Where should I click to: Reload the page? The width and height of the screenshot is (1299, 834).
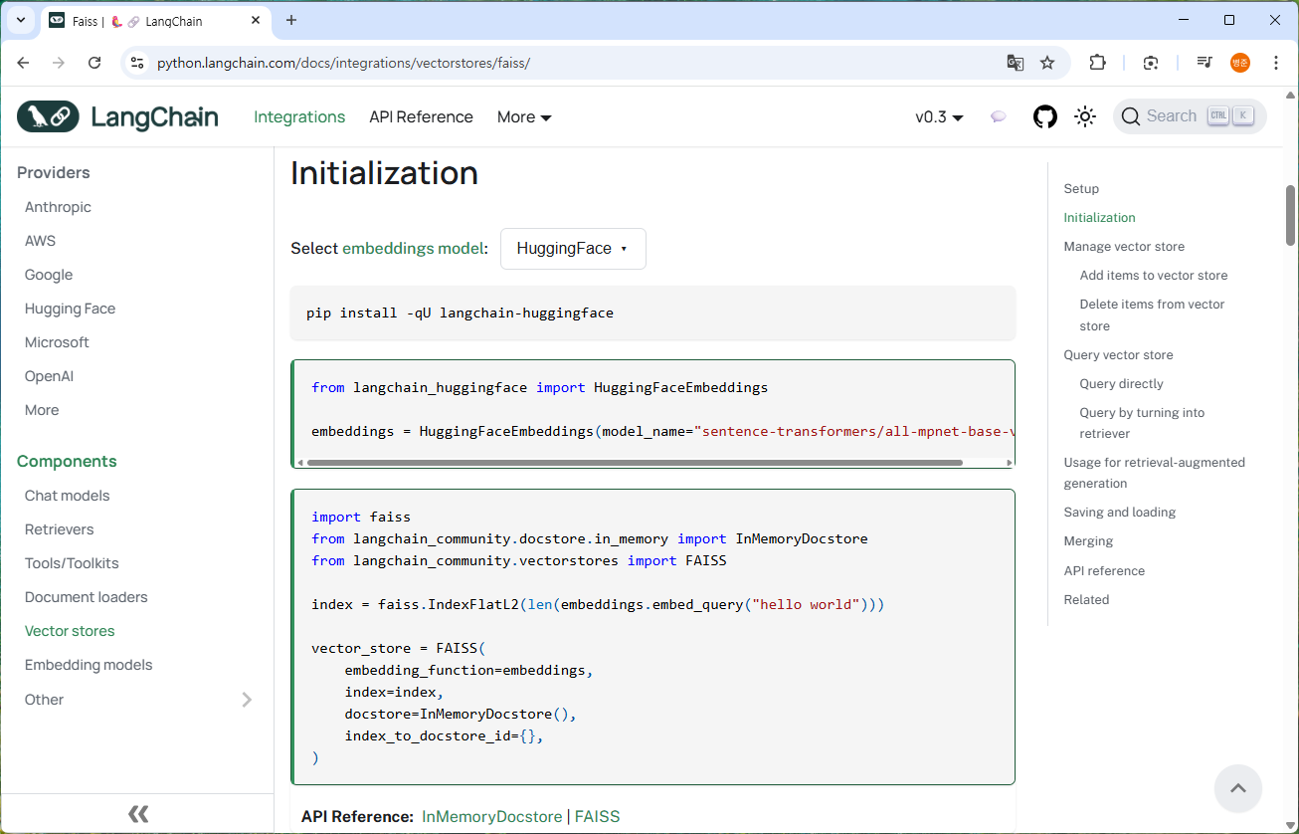click(x=94, y=62)
